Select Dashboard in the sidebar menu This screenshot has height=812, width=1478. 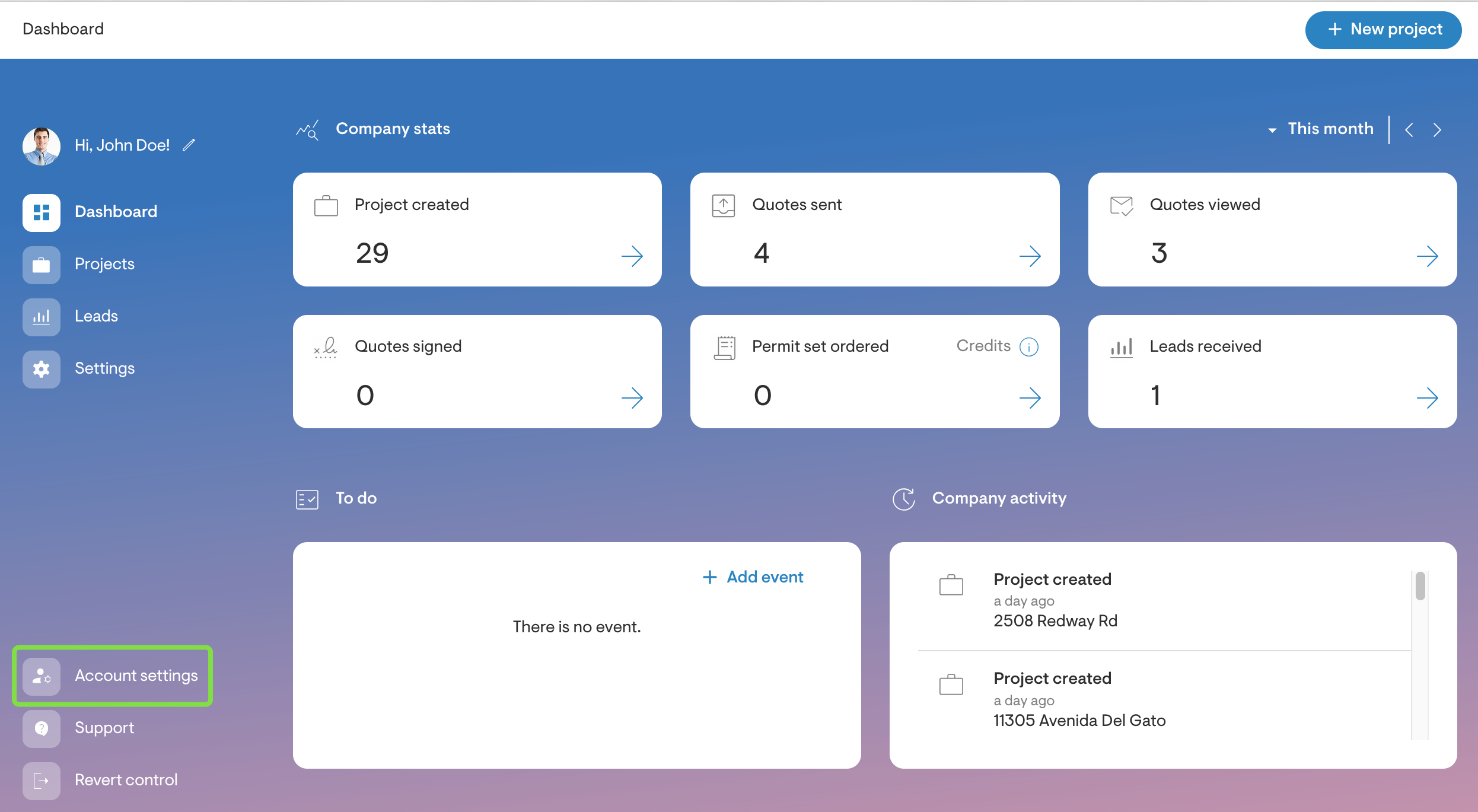click(90, 212)
